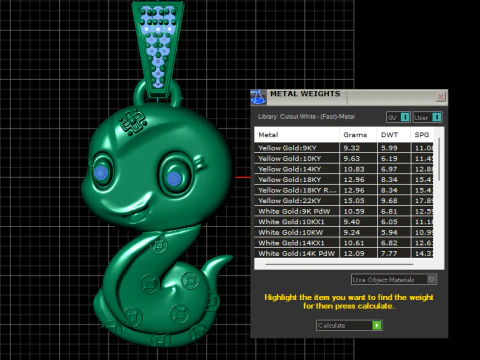Image resolution: width=480 pixels, height=360 pixels.
Task: Click the metal list horizontal scrollbar
Action: [339, 264]
